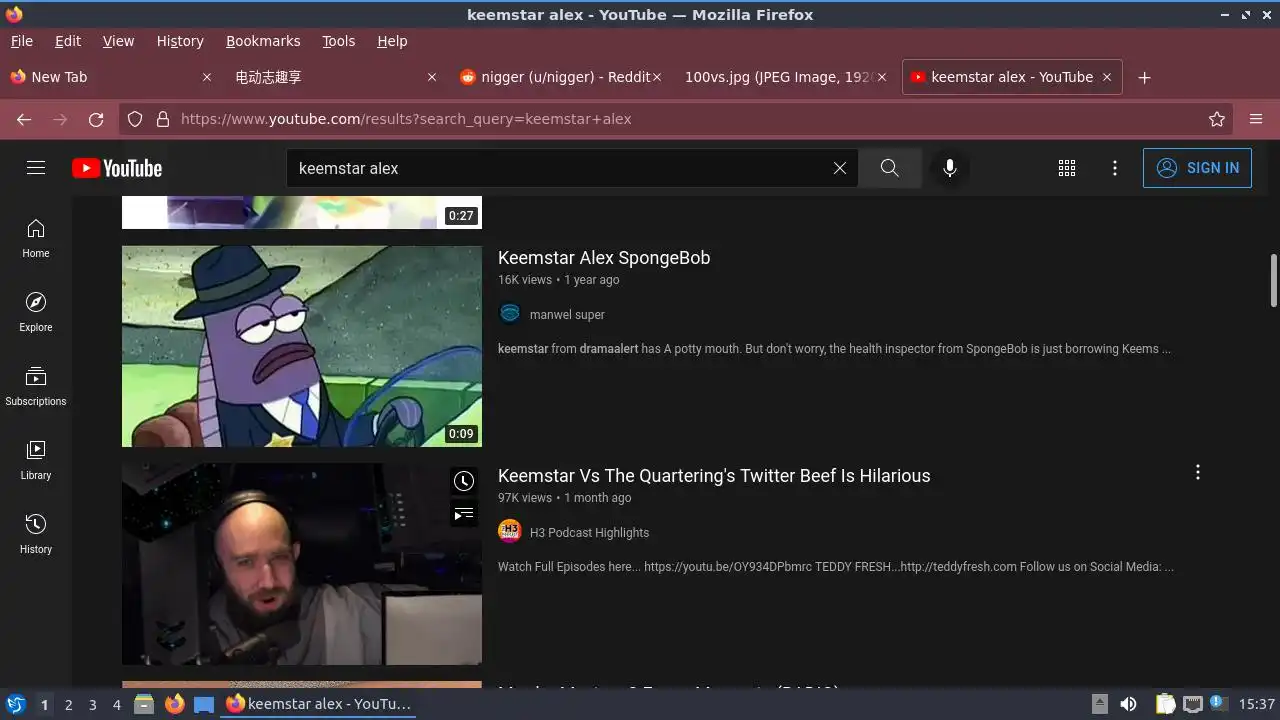Open tracking protection shield icon
Screen dimensions: 1280x720
coord(135,119)
